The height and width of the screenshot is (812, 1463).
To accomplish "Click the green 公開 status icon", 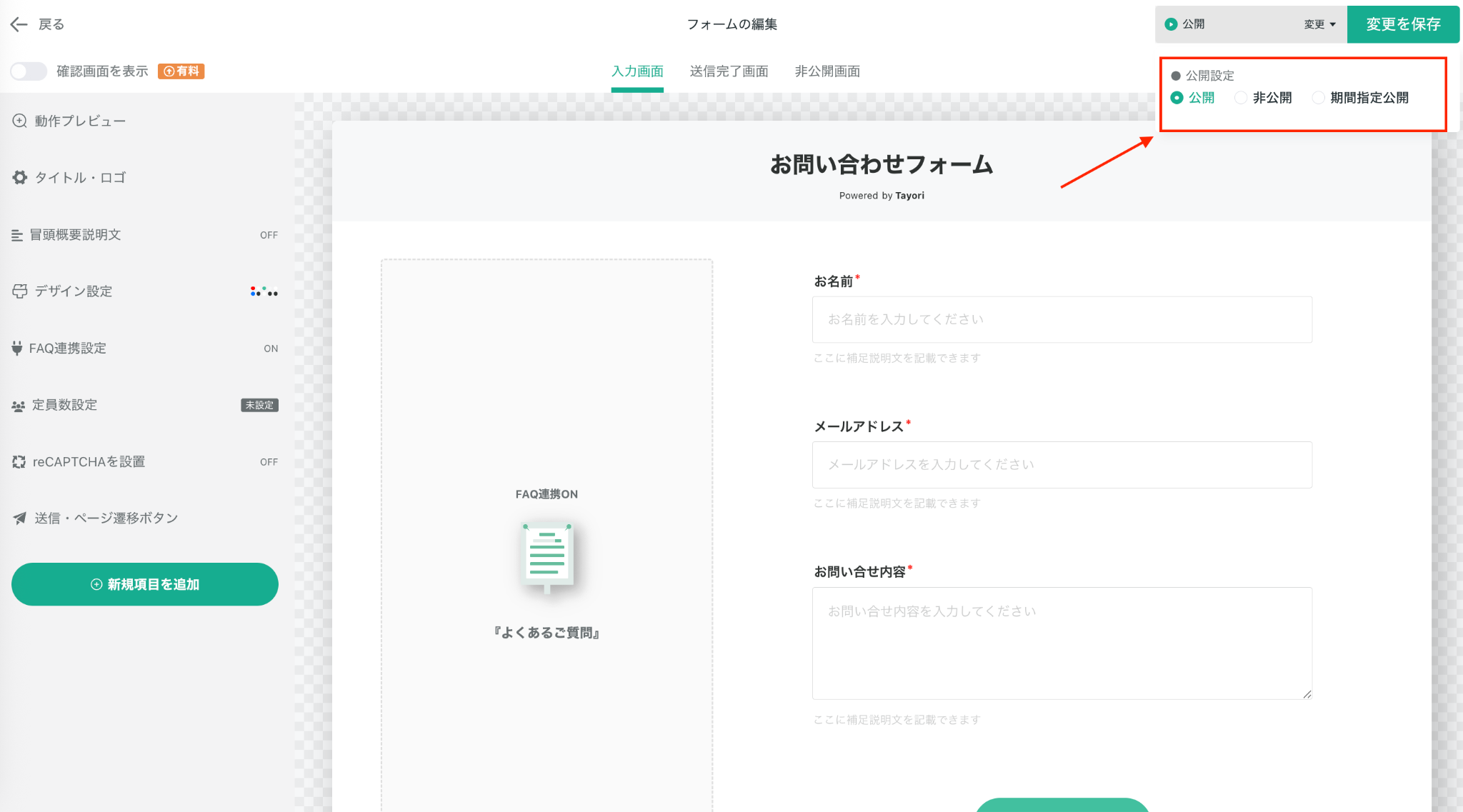I will (1171, 24).
